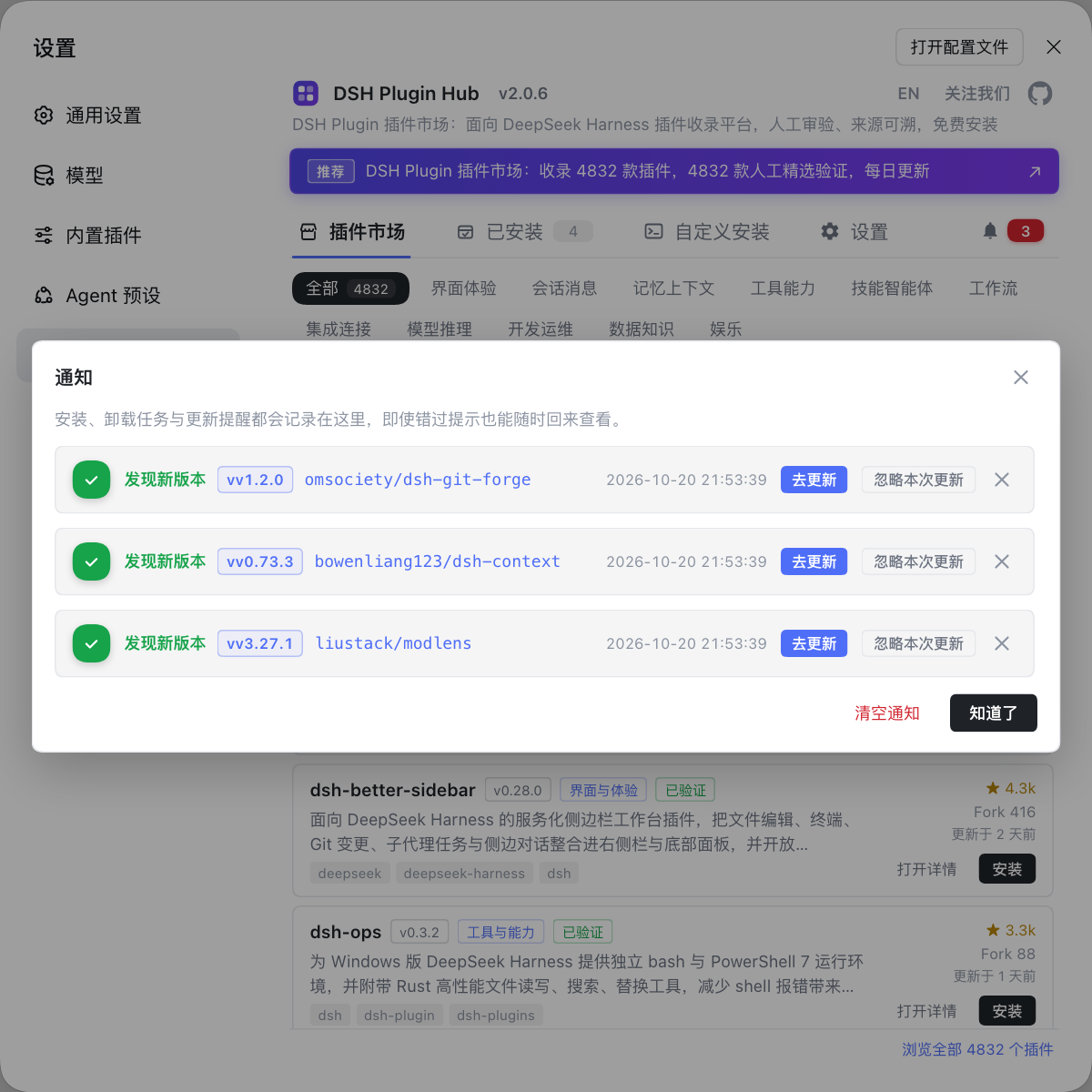Click the 打开配置文件 button
This screenshot has height=1092, width=1092.
click(959, 47)
